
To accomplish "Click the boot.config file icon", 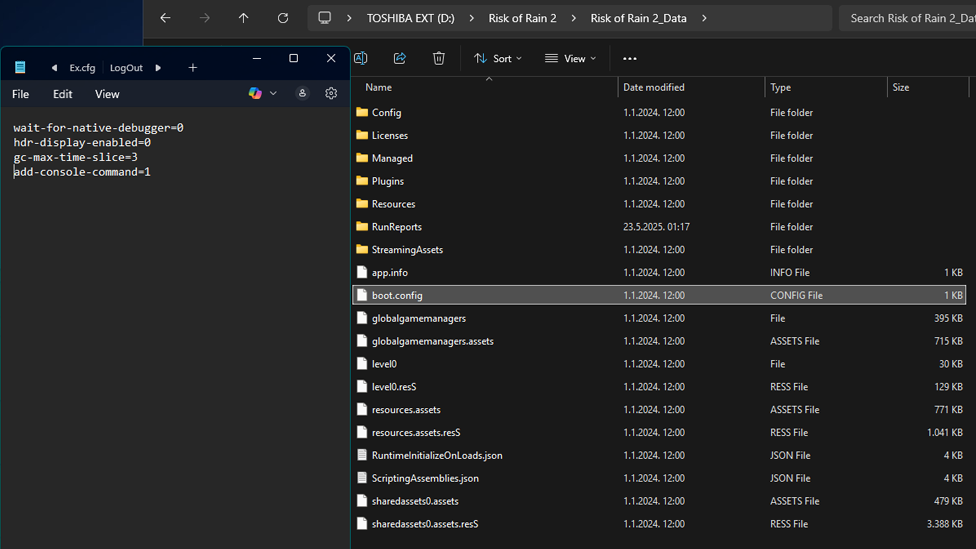I will (362, 295).
